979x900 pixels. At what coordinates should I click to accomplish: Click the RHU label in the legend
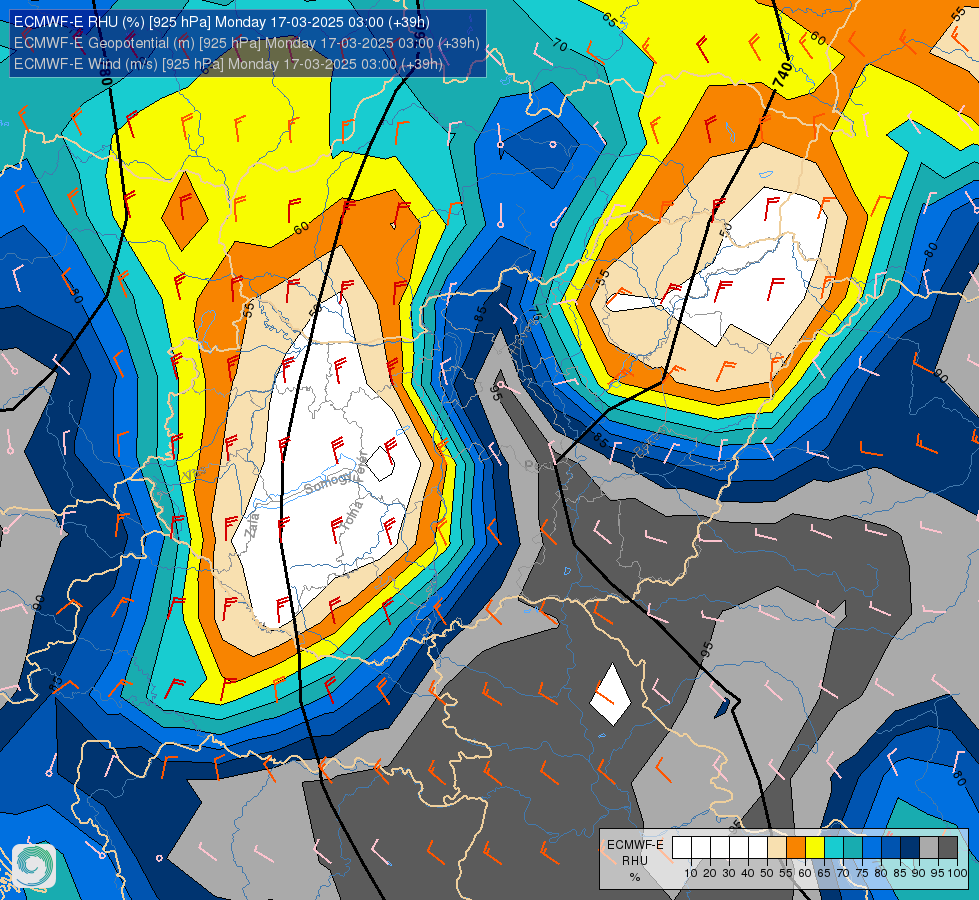(635, 861)
